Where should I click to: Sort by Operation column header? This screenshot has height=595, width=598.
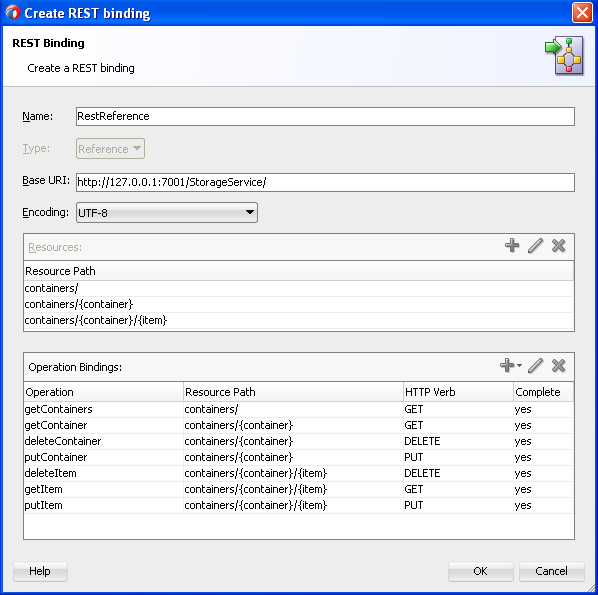(x=103, y=392)
